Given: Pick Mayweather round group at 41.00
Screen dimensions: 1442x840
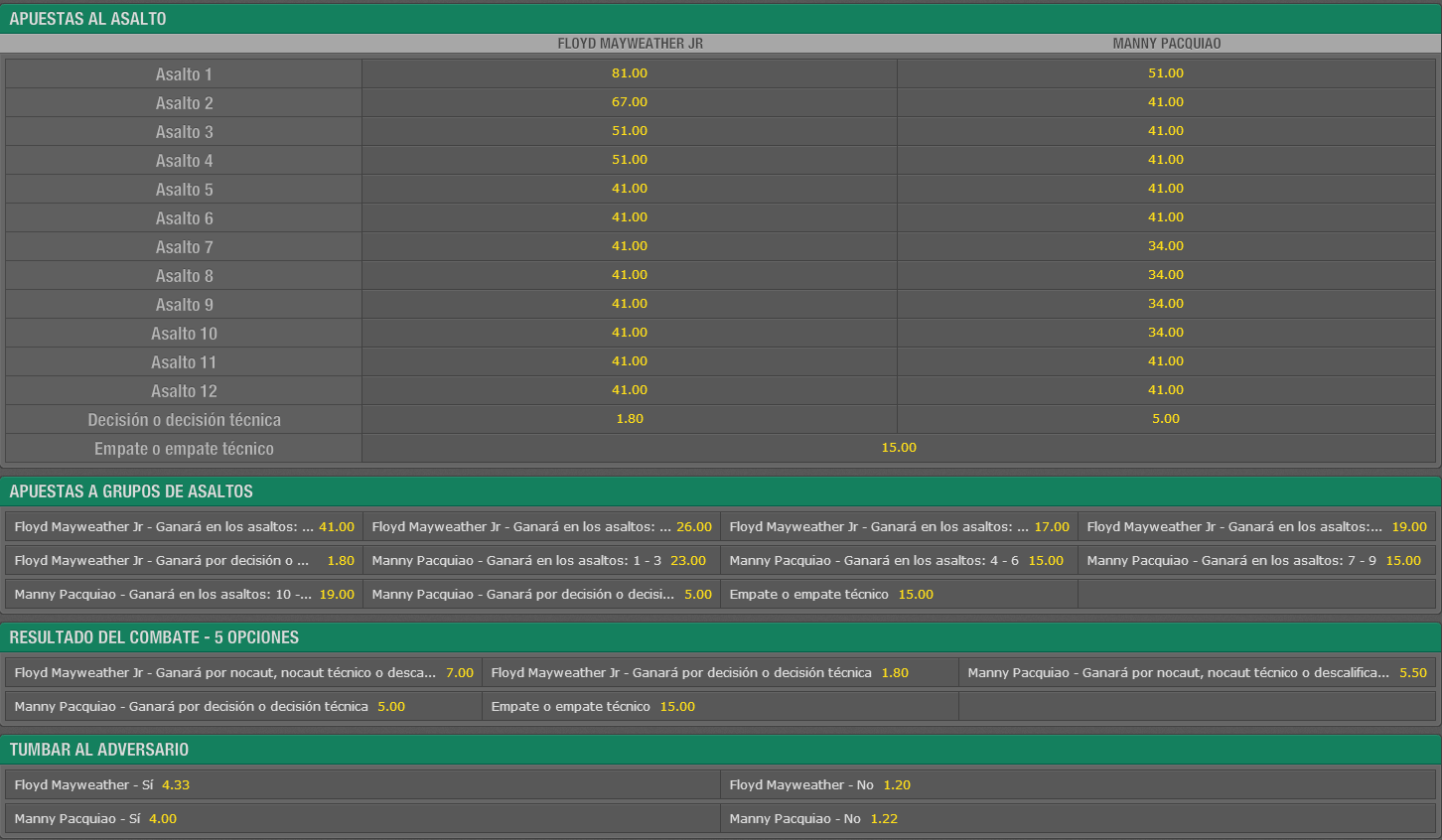Looking at the screenshot, I should tap(184, 527).
